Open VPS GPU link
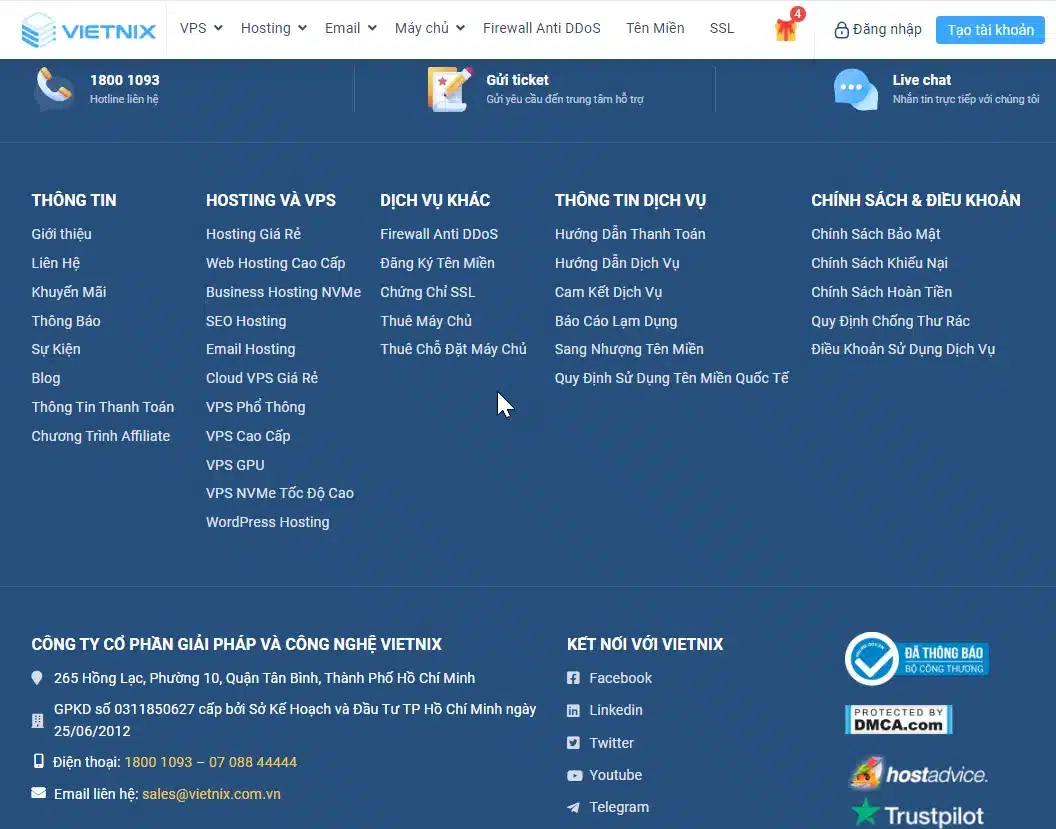This screenshot has width=1056, height=829. pyautogui.click(x=235, y=465)
